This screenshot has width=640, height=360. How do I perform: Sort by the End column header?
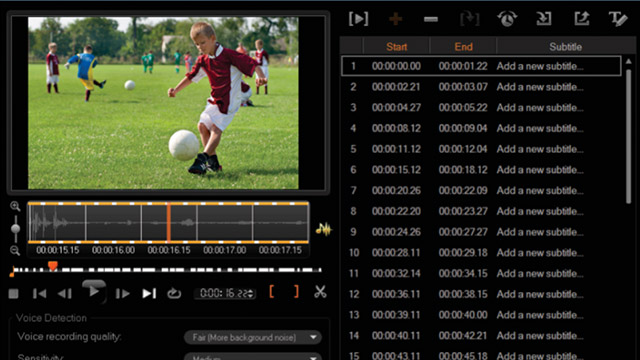[x=463, y=47]
